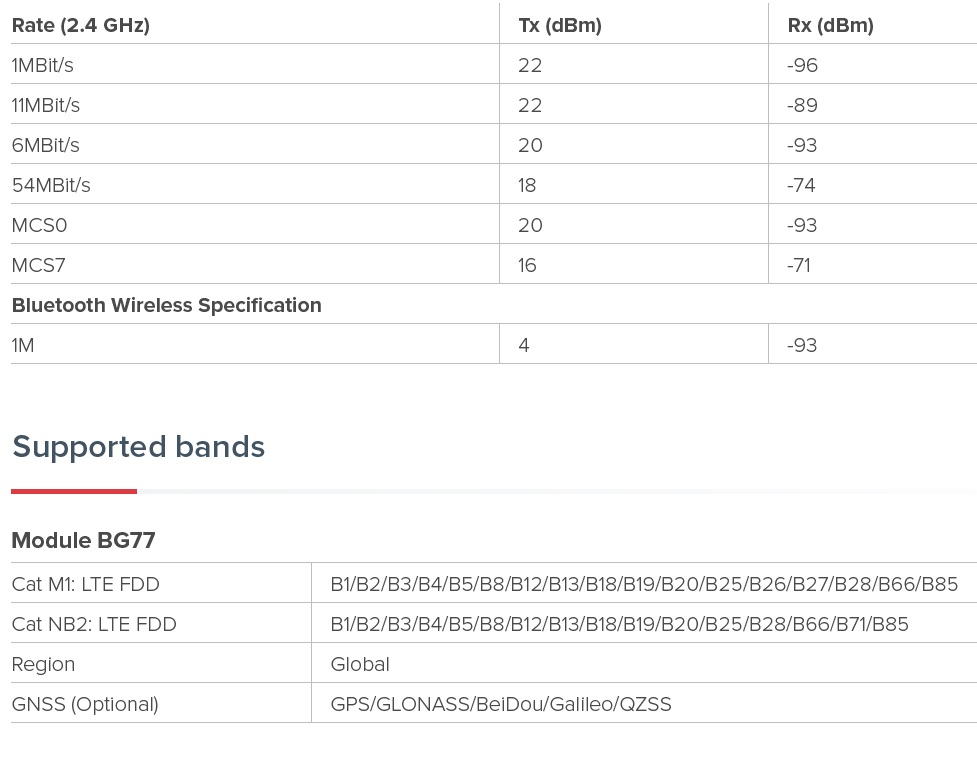This screenshot has height=761, width=977.
Task: Click the "Bluetooth Wireless Specification" row heading
Action: pyautogui.click(x=166, y=306)
